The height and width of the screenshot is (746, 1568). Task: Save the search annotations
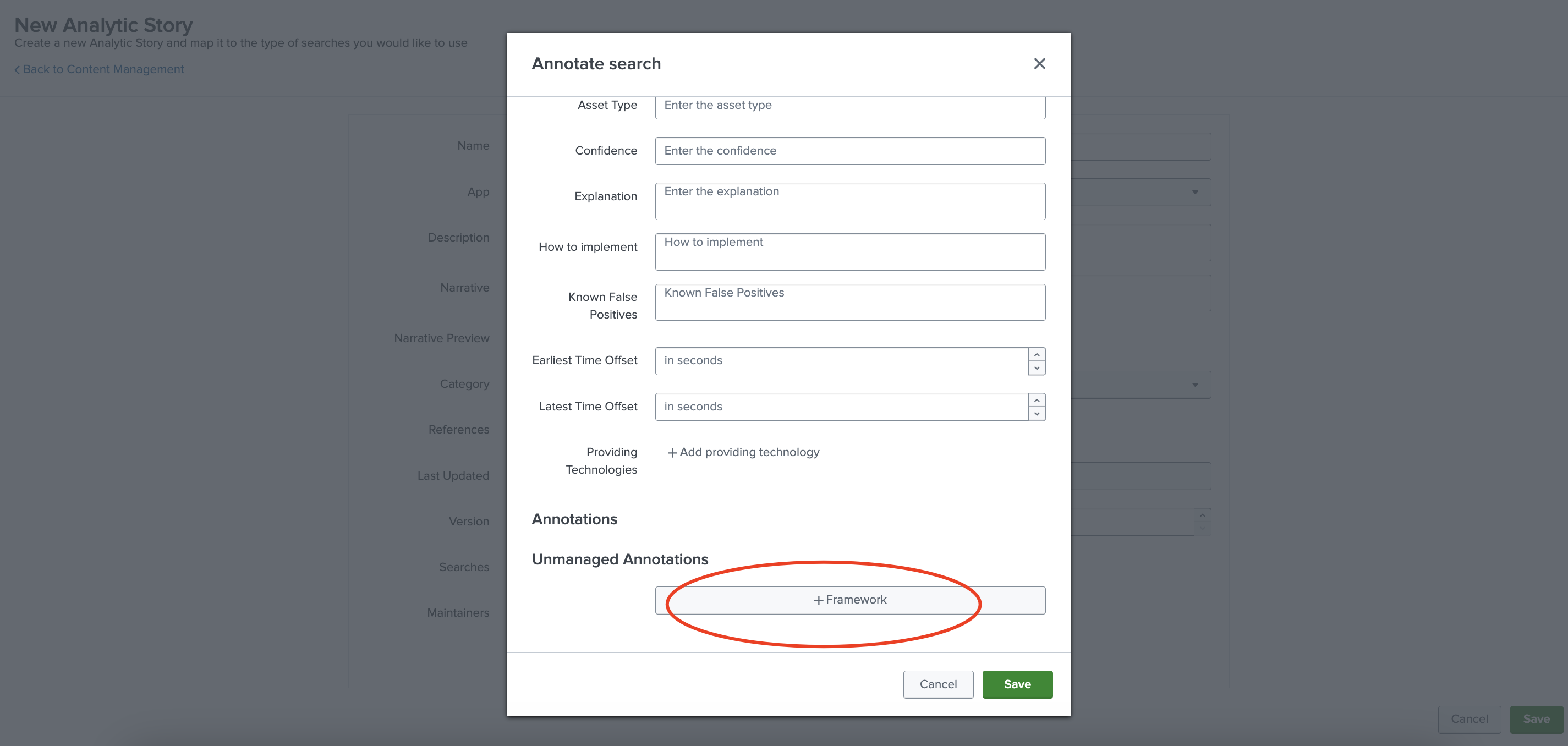1017,684
